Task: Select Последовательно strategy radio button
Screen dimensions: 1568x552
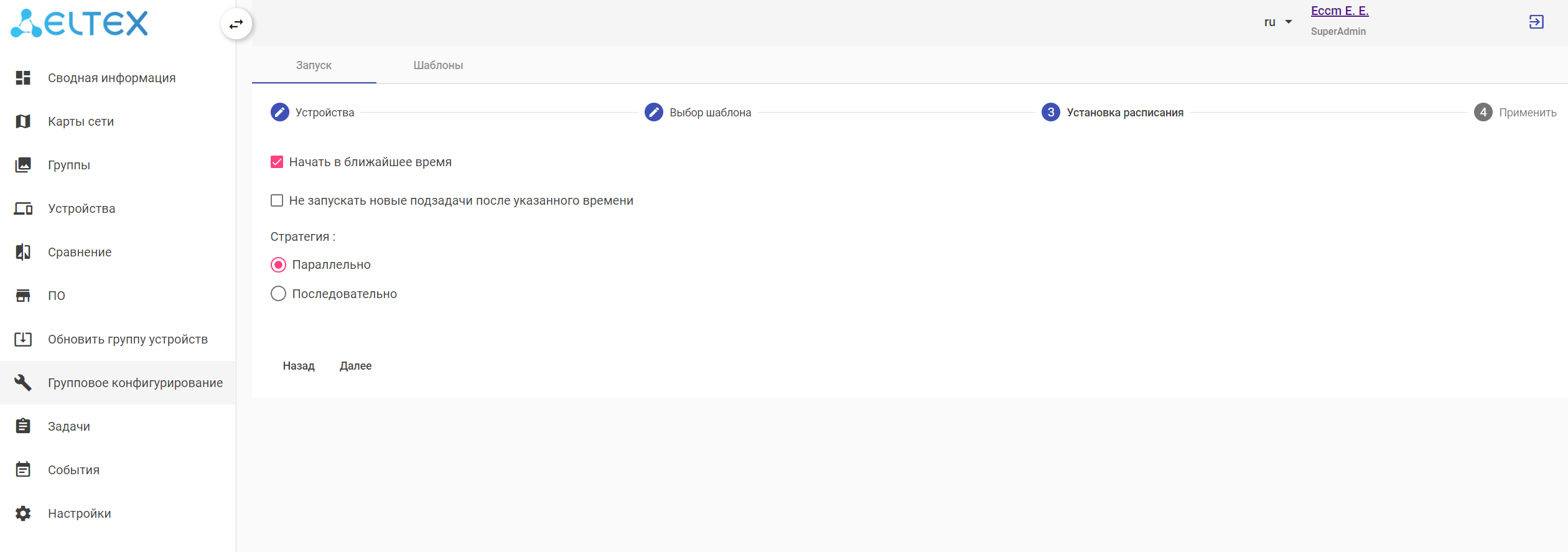Action: click(x=278, y=294)
